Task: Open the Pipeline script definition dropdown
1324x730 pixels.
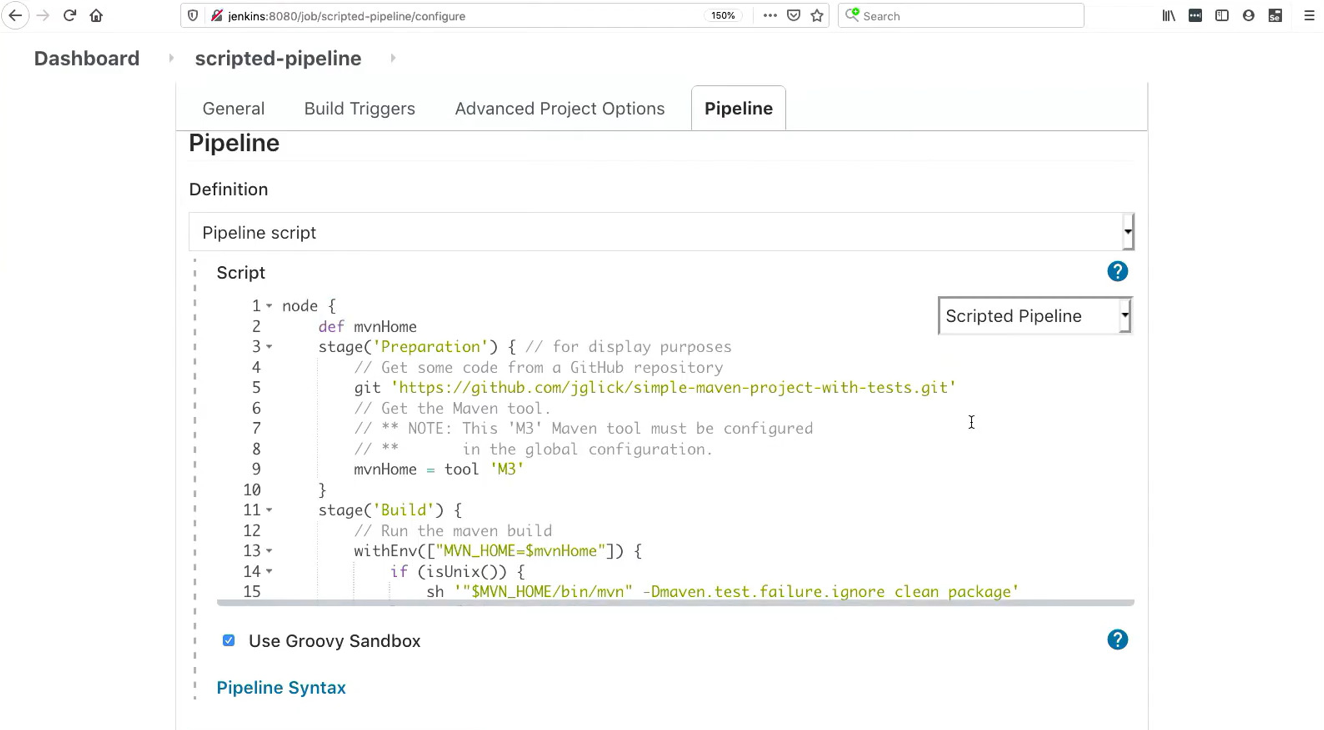Action: point(660,233)
